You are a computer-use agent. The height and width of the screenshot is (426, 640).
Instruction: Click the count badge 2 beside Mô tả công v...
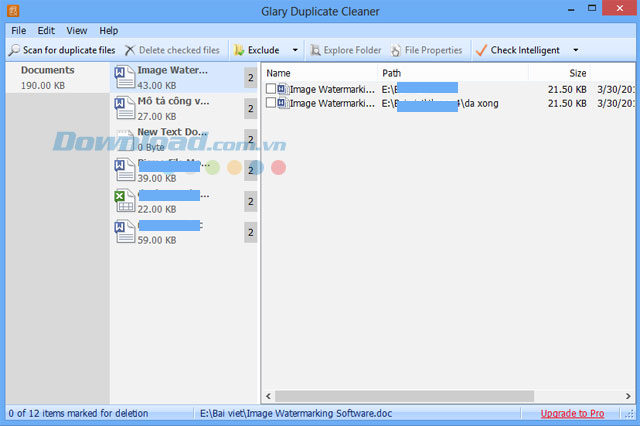pos(251,109)
